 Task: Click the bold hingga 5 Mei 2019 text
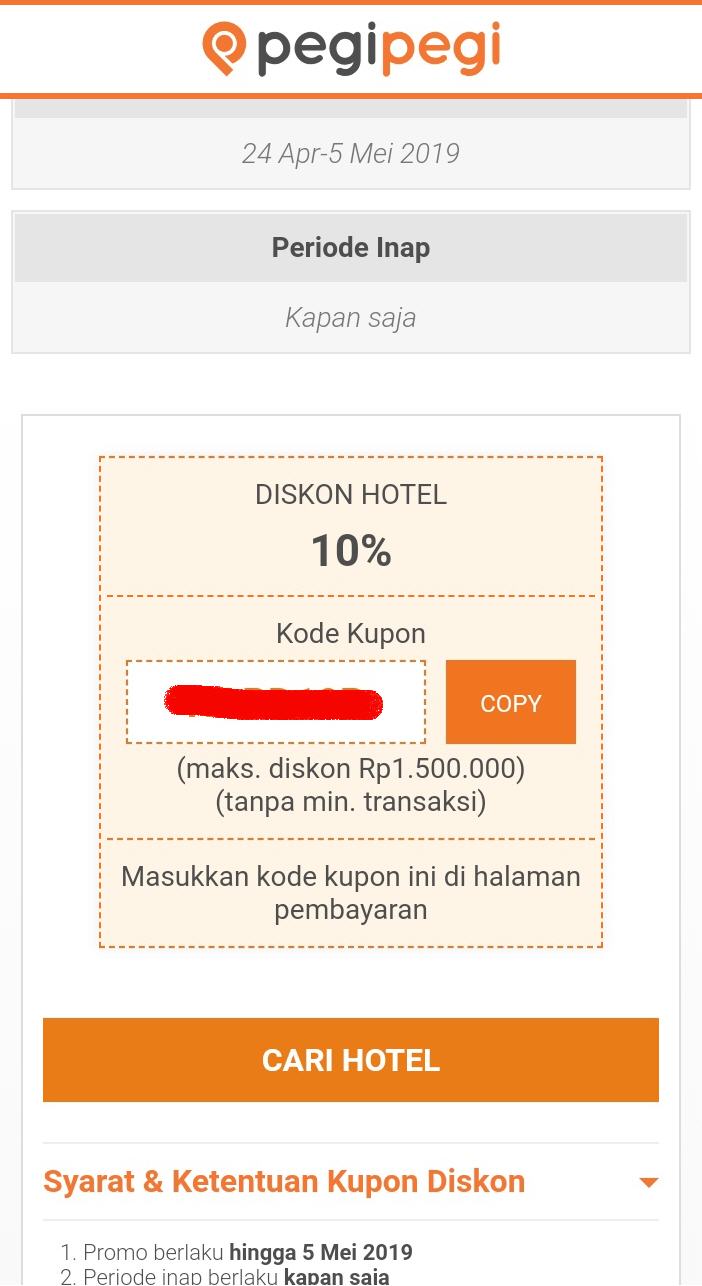pyautogui.click(x=320, y=1252)
